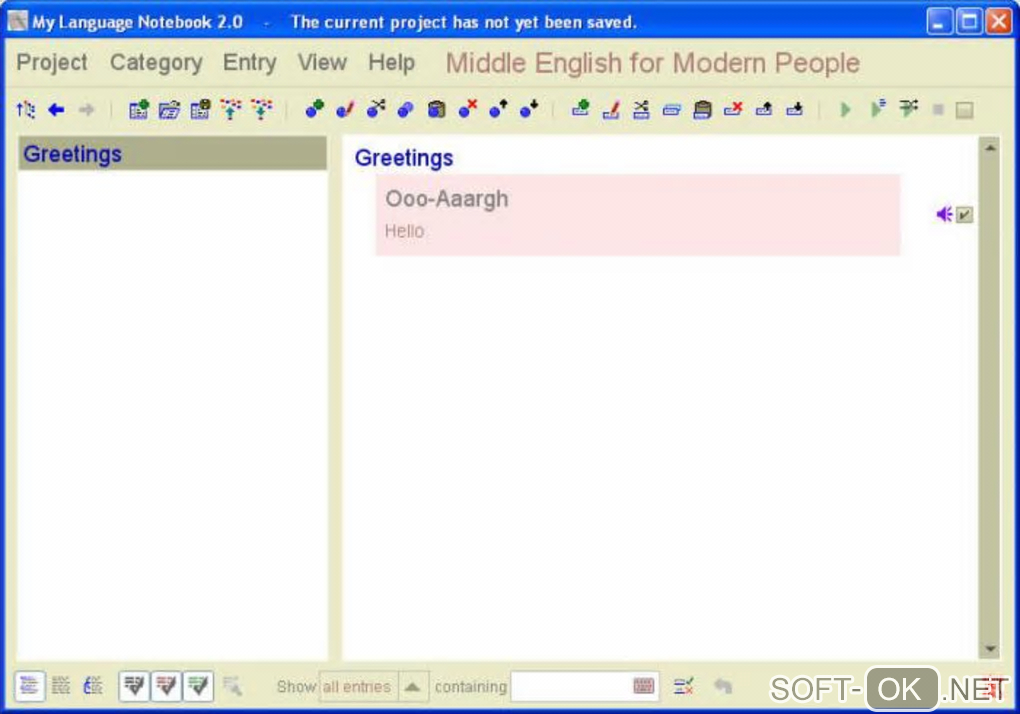1020x714 pixels.
Task: Expand Show dropdown with the up-arrow button
Action: [413, 687]
